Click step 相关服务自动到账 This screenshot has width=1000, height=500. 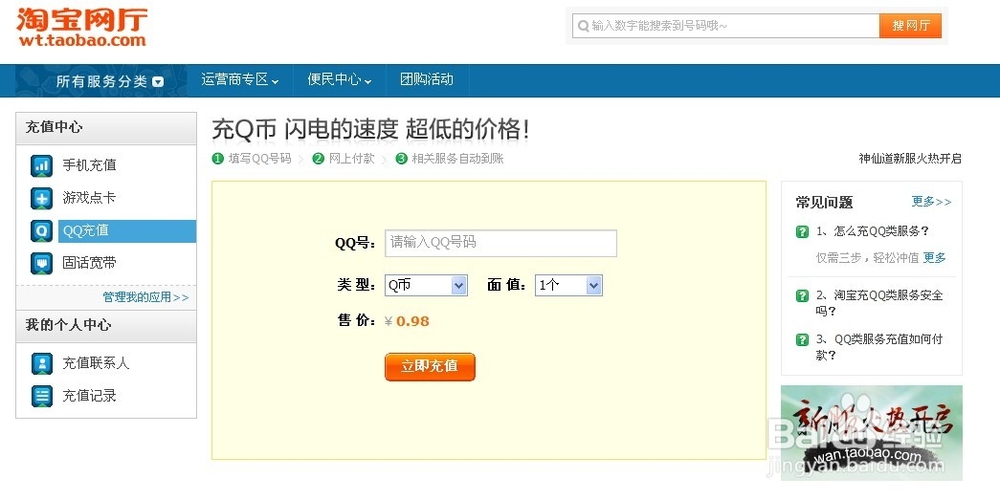457,159
